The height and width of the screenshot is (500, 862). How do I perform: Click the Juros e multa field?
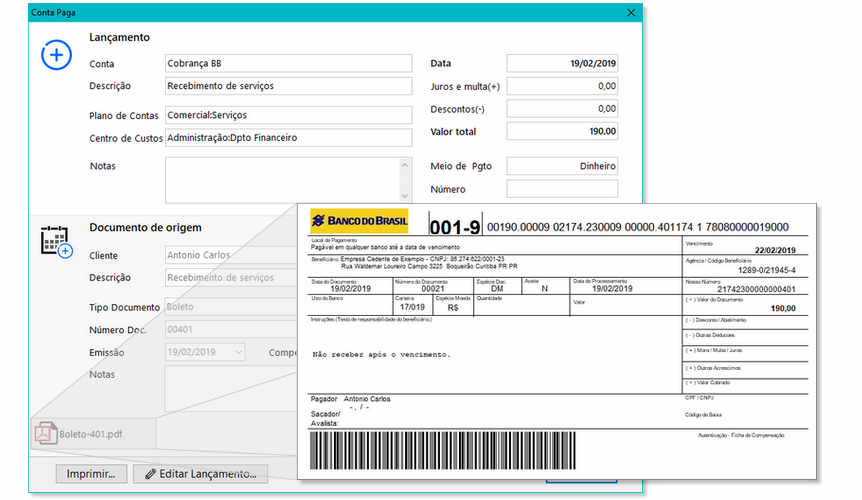click(x=562, y=86)
